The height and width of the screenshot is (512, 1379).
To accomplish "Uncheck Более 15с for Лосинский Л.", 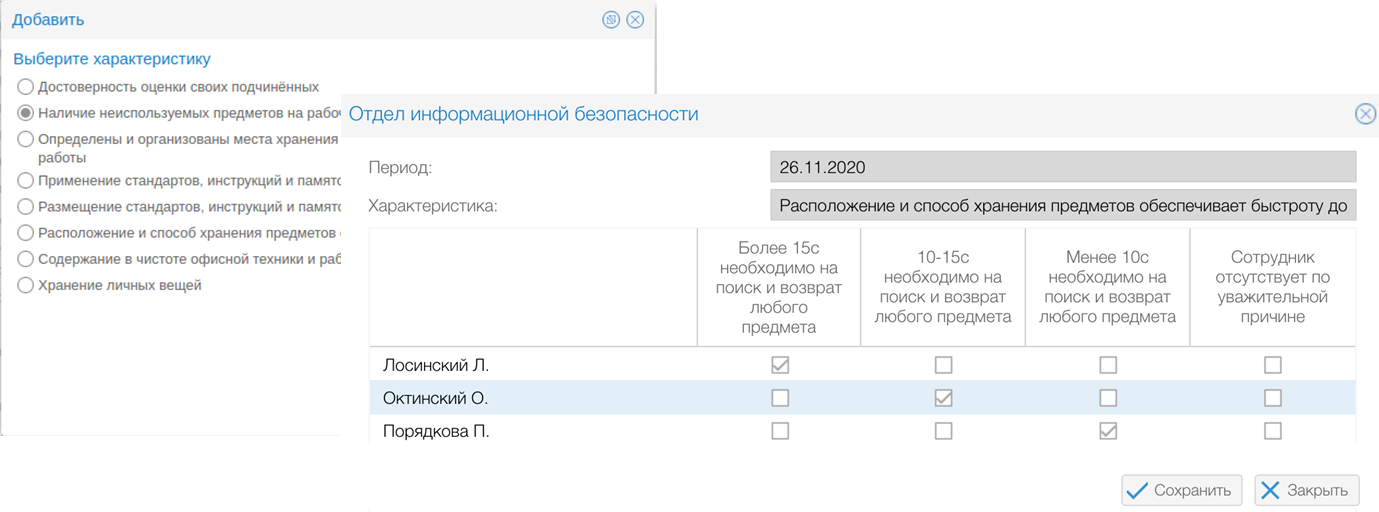I will point(780,365).
